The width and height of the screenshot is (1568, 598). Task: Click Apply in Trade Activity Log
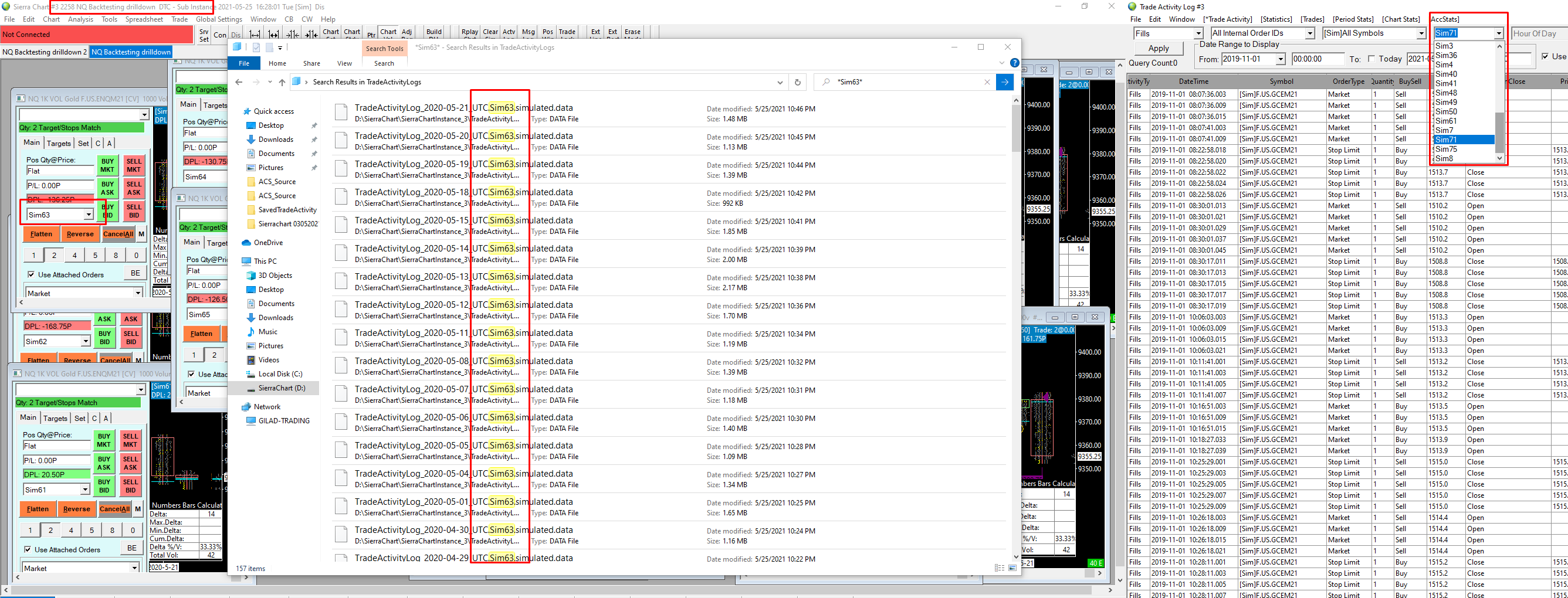coord(1159,49)
